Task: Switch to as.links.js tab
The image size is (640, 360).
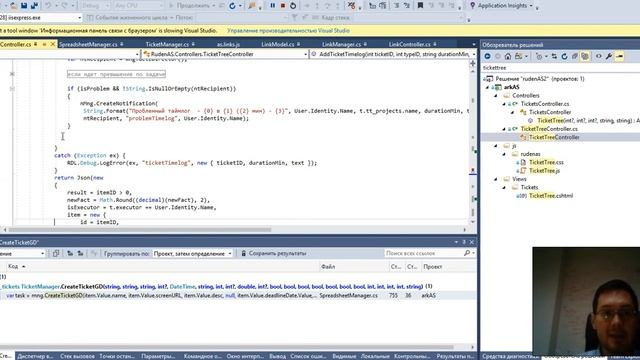Action: [228, 44]
